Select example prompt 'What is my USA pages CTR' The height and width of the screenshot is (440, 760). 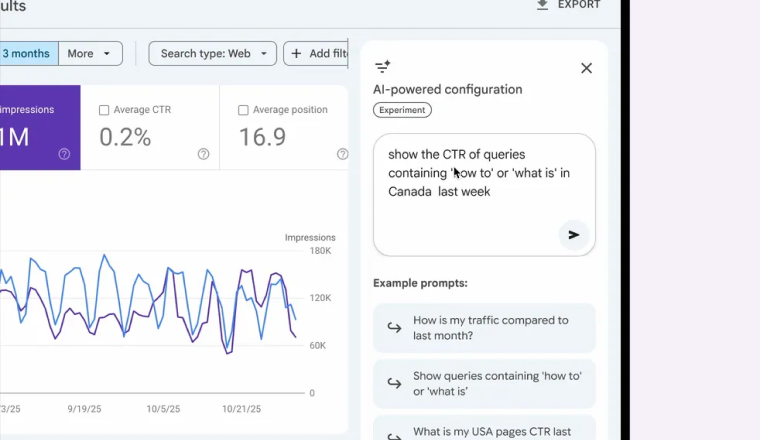pos(484,429)
